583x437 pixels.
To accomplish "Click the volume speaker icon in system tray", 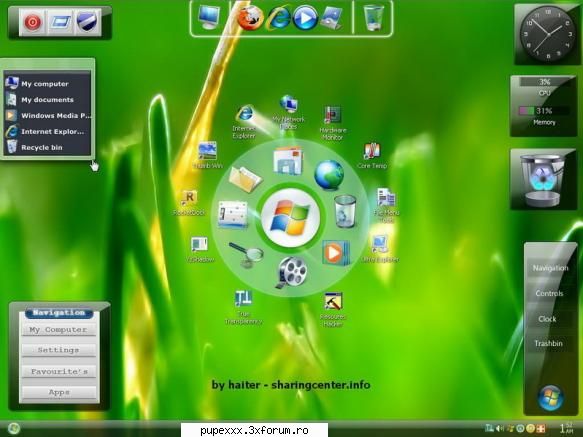I will (x=500, y=429).
